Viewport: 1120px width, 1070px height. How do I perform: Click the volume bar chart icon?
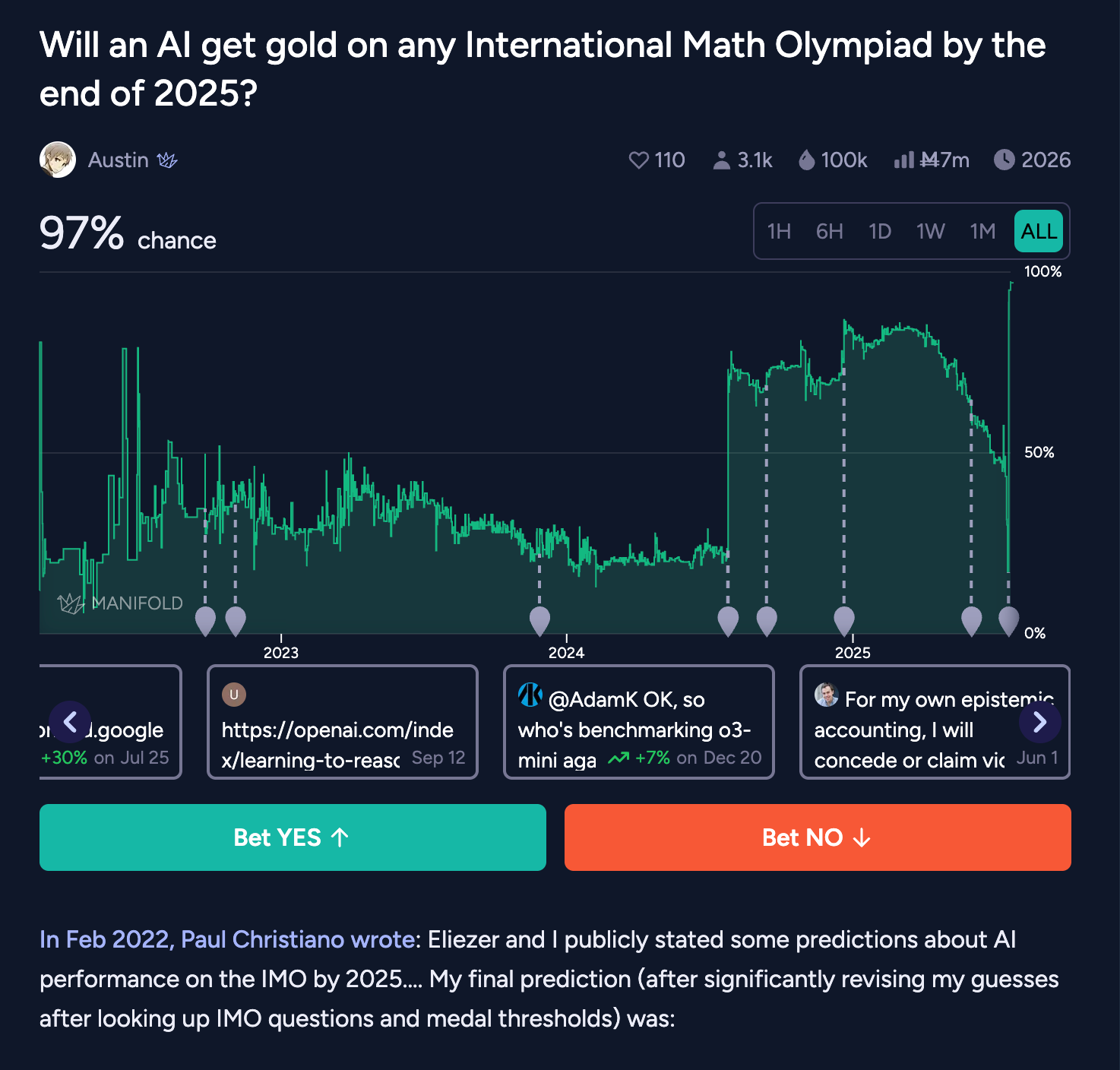coord(904,160)
